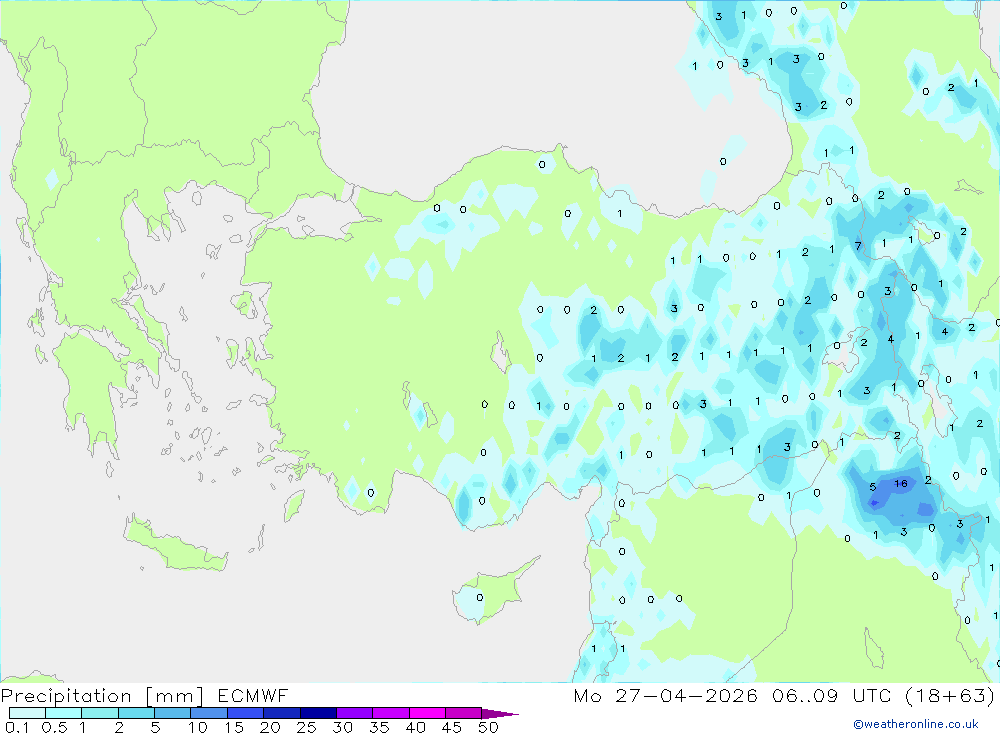Pick the 15–20 mm legend color box
Screen dimensions: 1000x733
pos(246,713)
